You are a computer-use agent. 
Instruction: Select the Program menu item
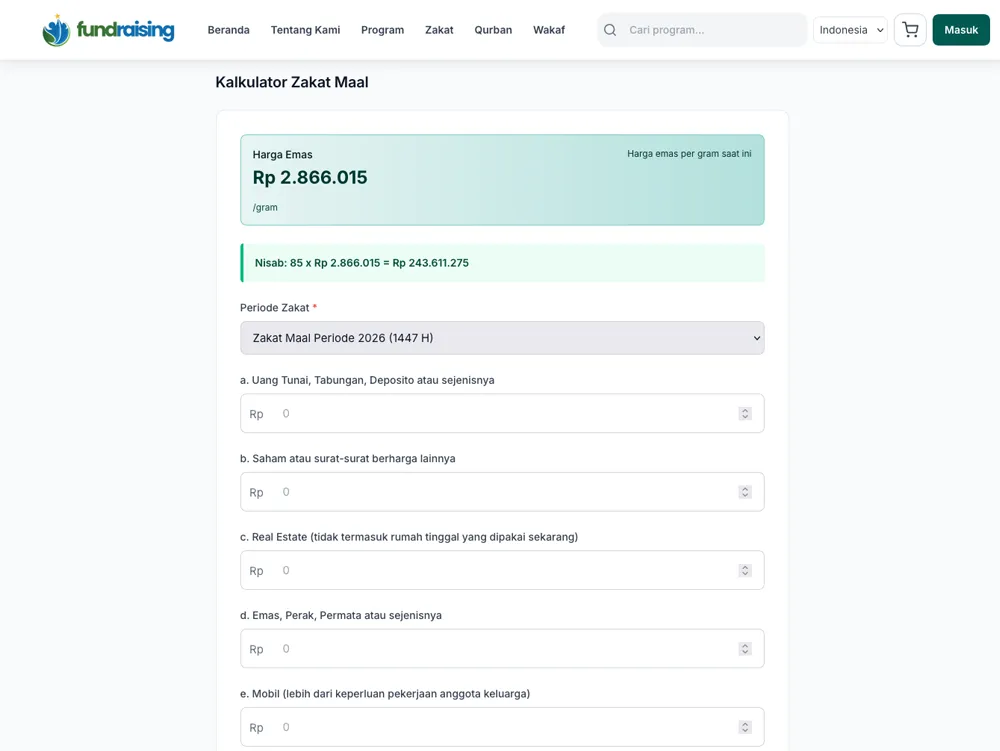pos(382,30)
